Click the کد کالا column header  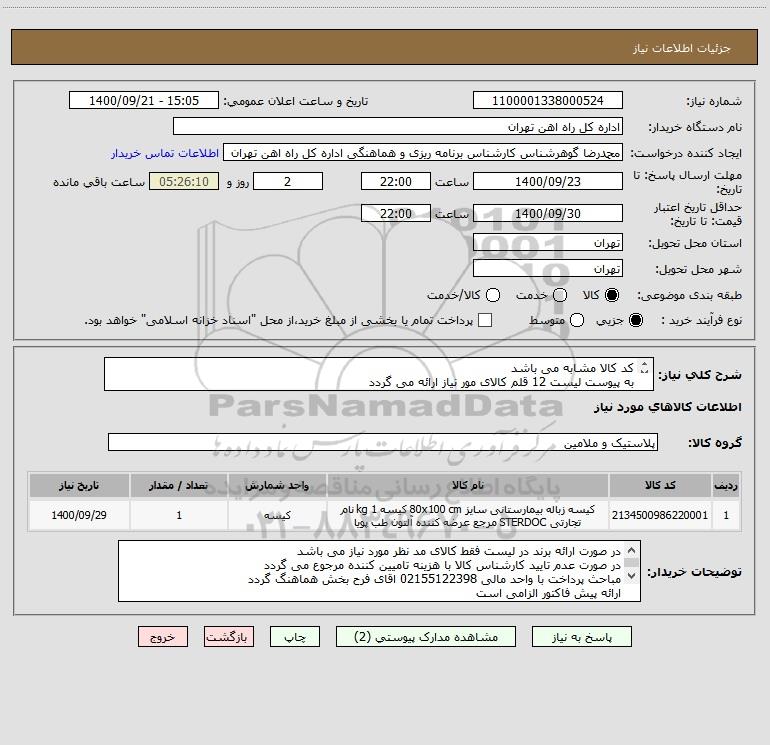tap(660, 485)
